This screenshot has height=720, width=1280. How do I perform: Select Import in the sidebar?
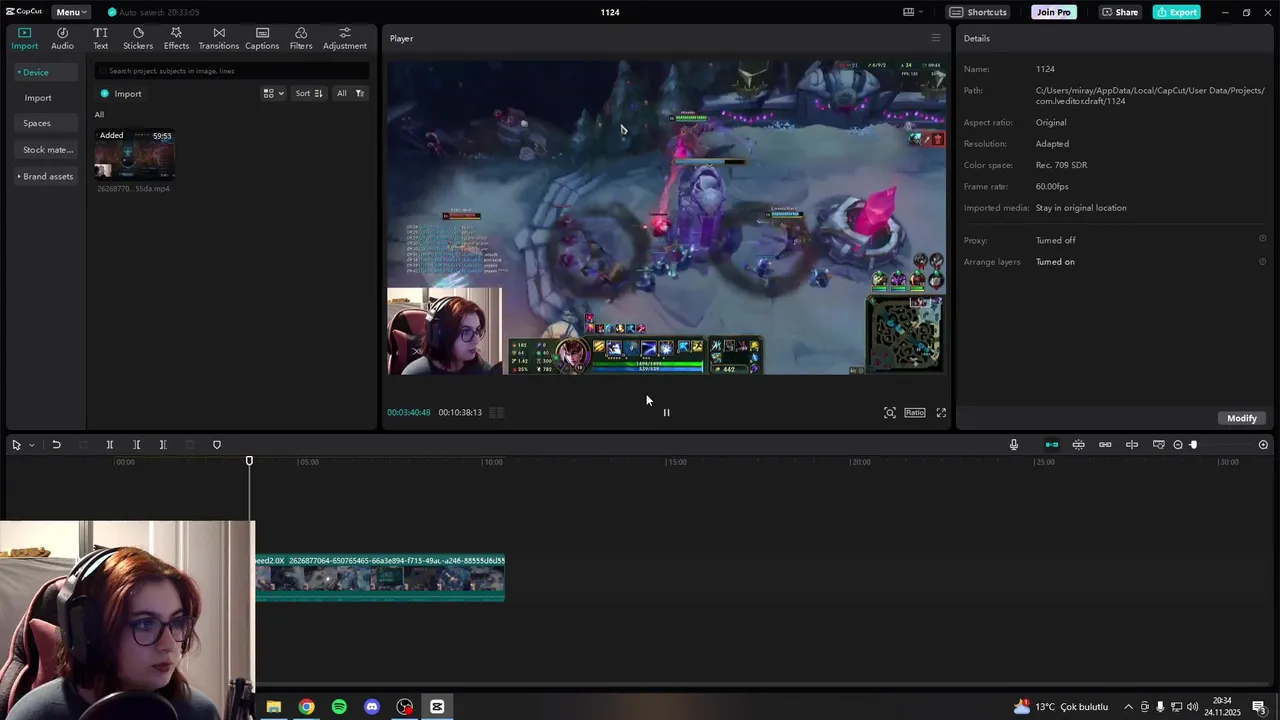[x=38, y=98]
